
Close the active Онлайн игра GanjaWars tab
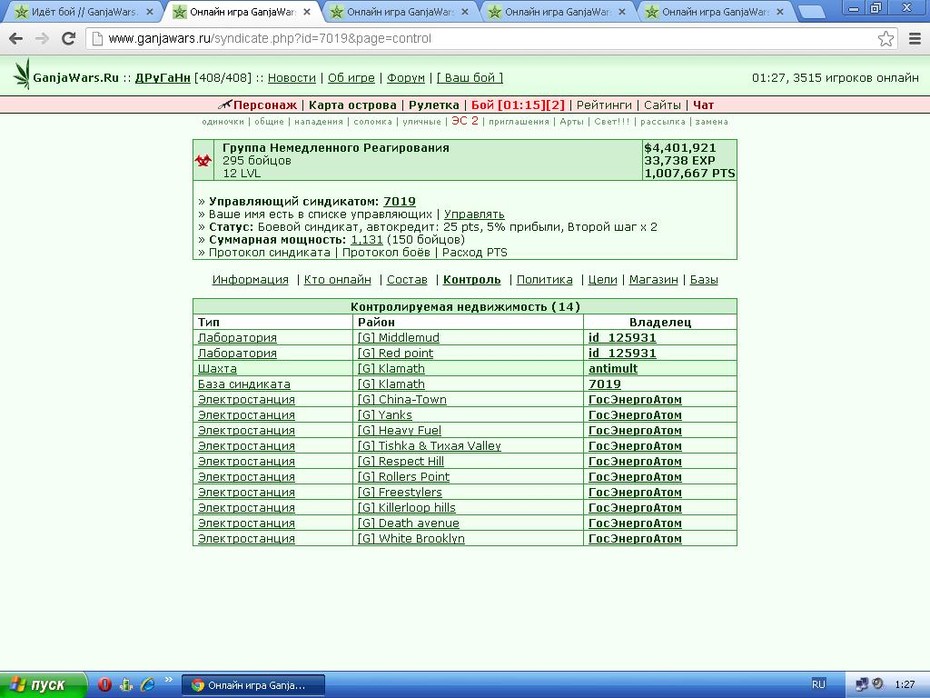tap(307, 12)
